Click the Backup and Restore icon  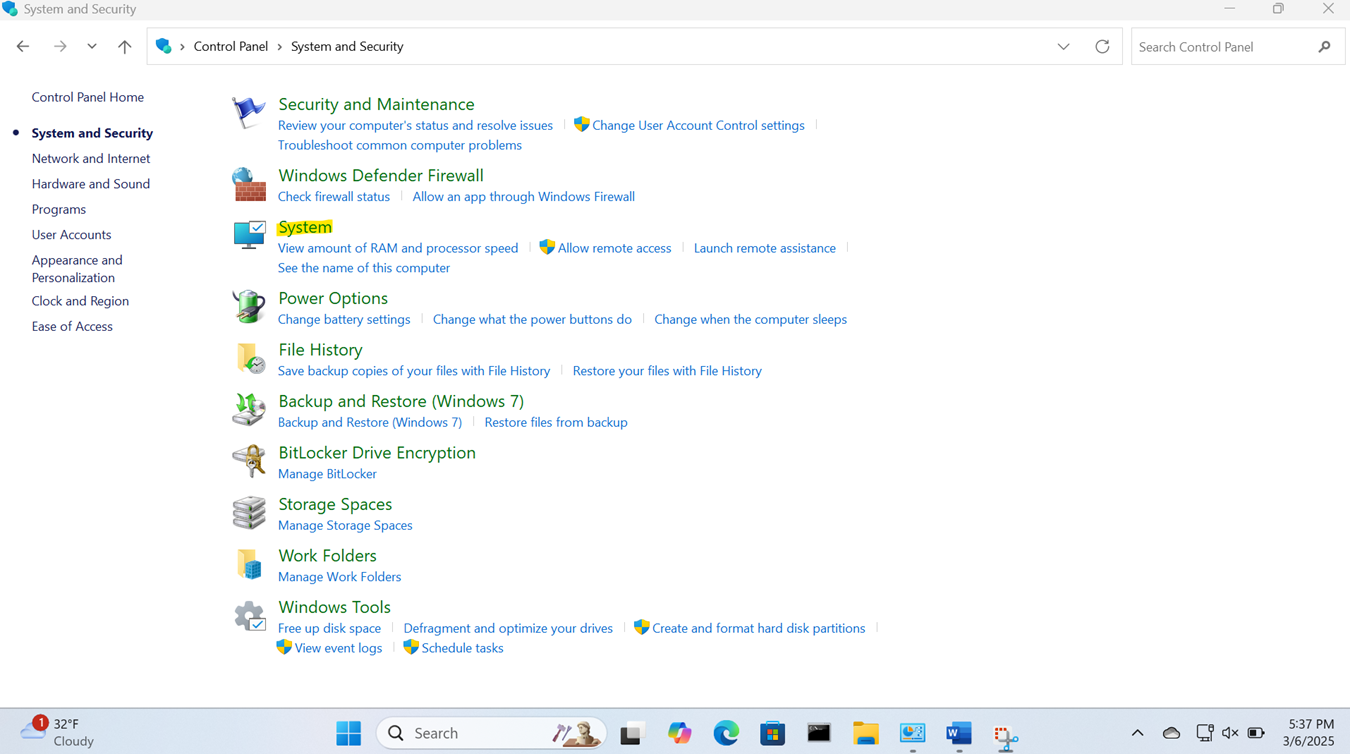[x=249, y=409]
